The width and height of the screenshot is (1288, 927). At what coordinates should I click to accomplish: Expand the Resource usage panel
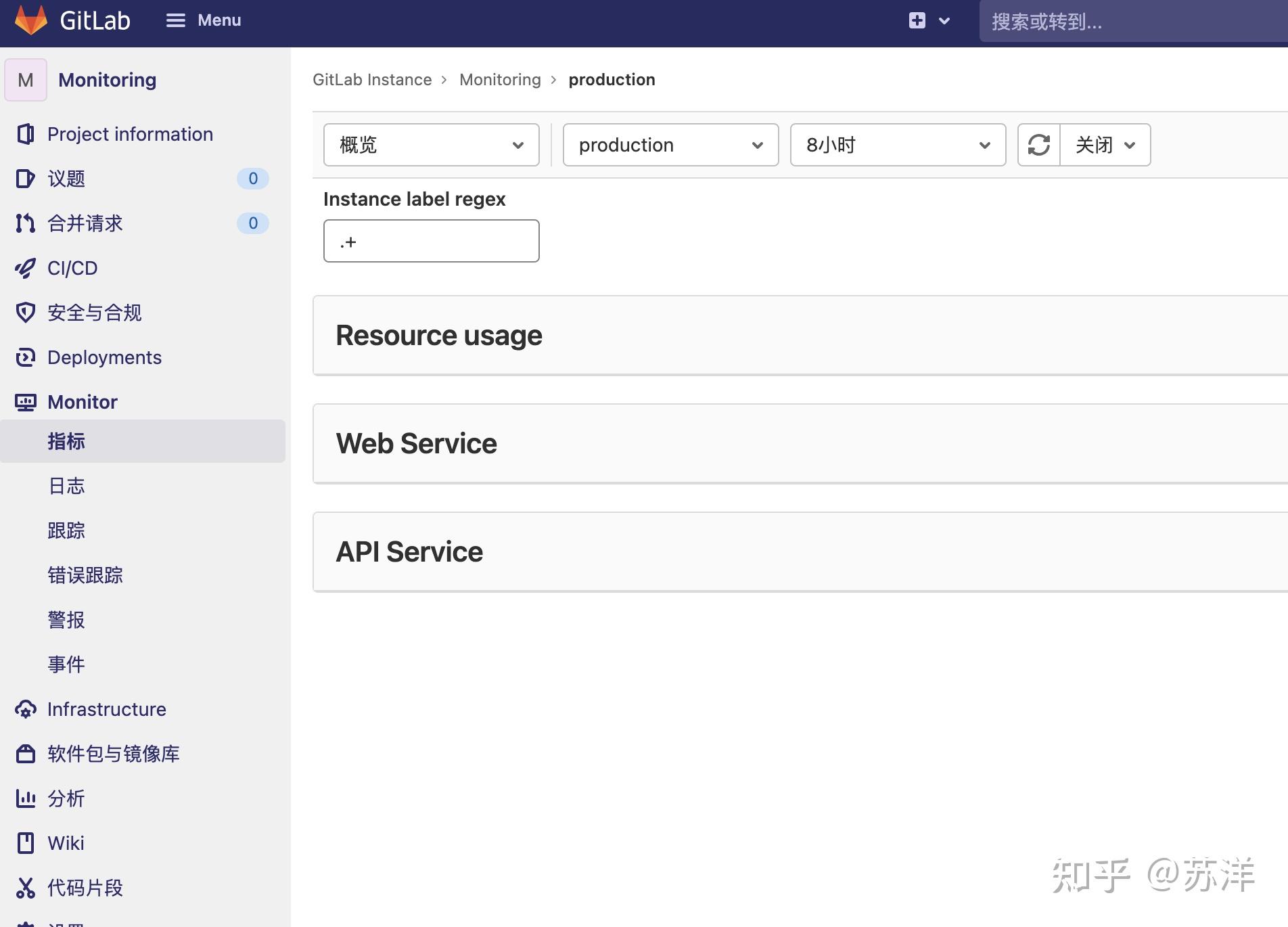point(438,335)
